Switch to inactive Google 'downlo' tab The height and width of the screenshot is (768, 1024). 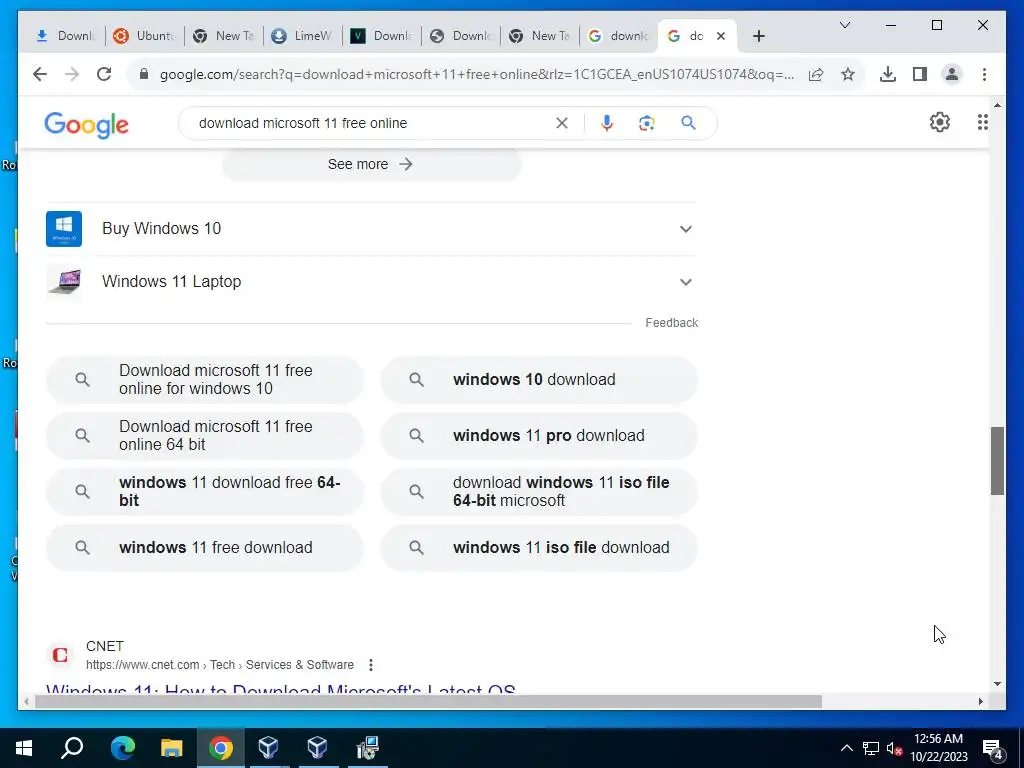click(x=618, y=36)
